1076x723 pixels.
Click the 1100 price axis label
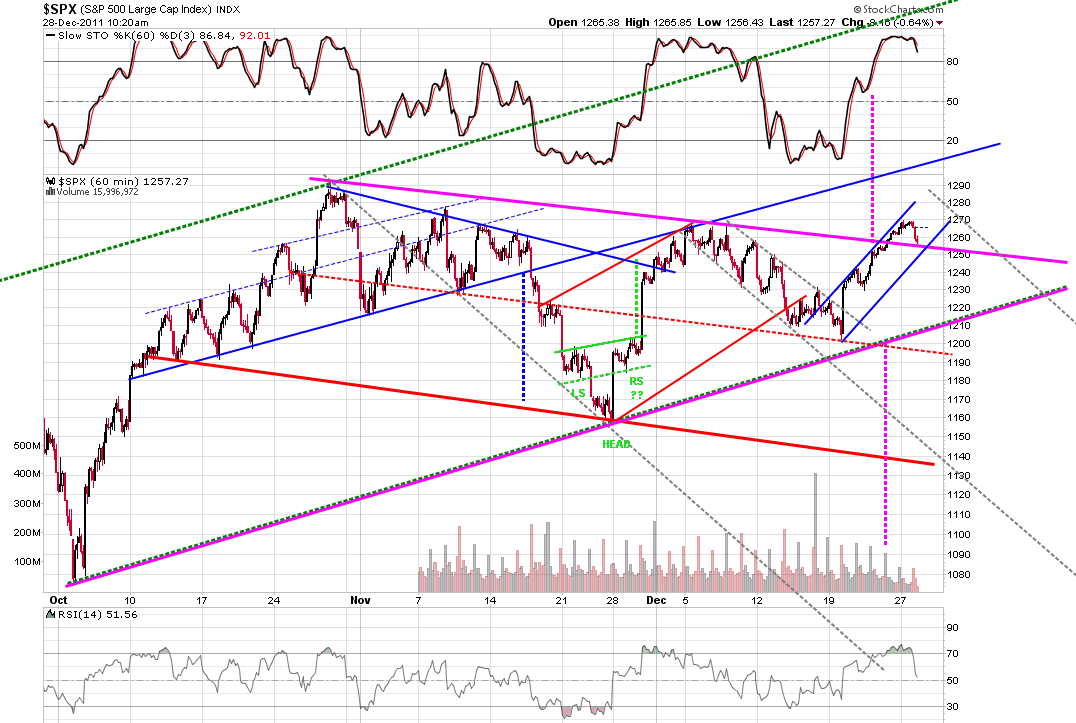click(x=959, y=535)
